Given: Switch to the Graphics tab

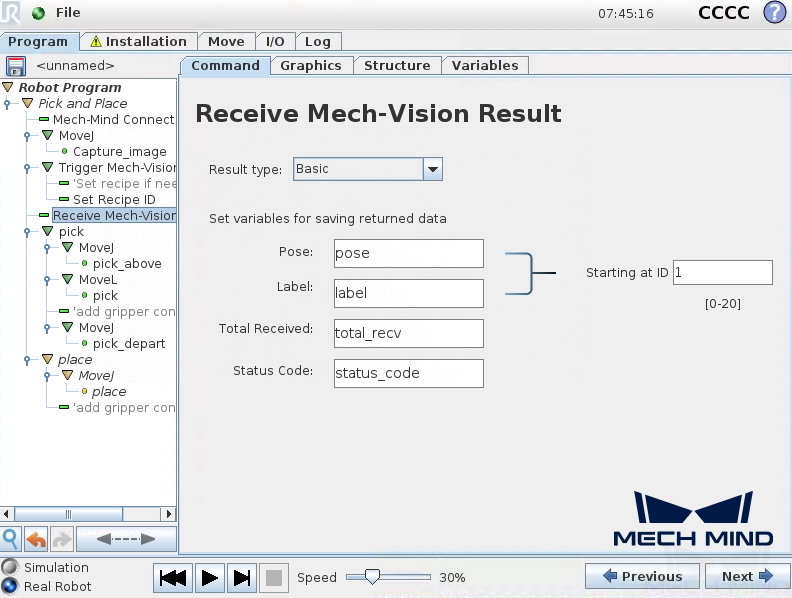Looking at the screenshot, I should coord(311,66).
